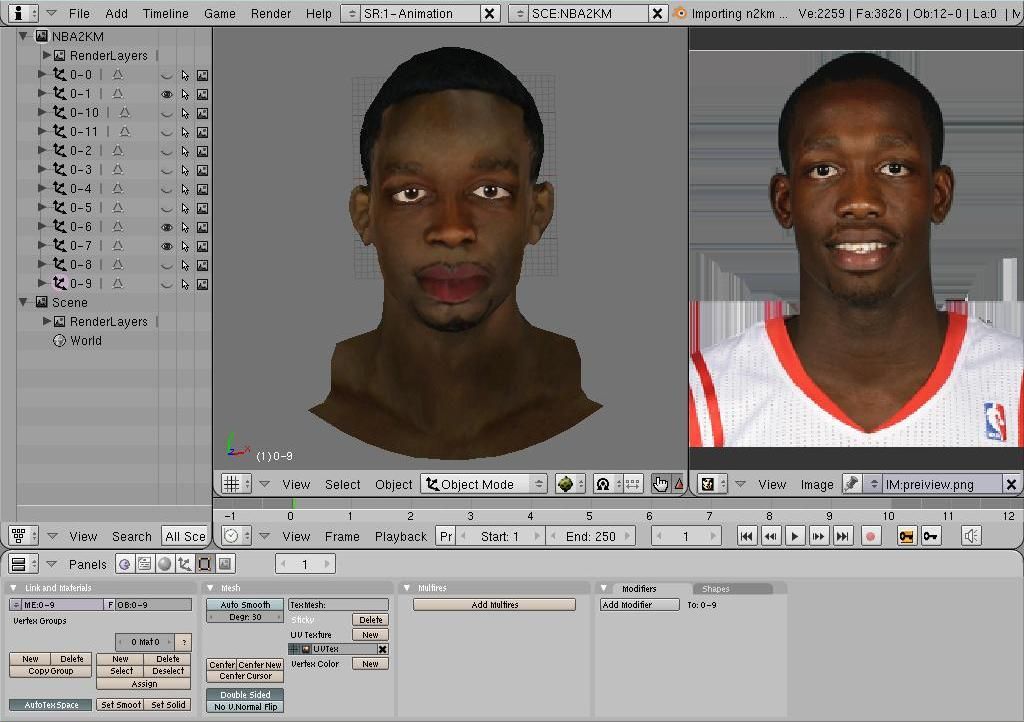This screenshot has height=722, width=1024.
Task: Click the Set Solid button
Action: [x=168, y=705]
